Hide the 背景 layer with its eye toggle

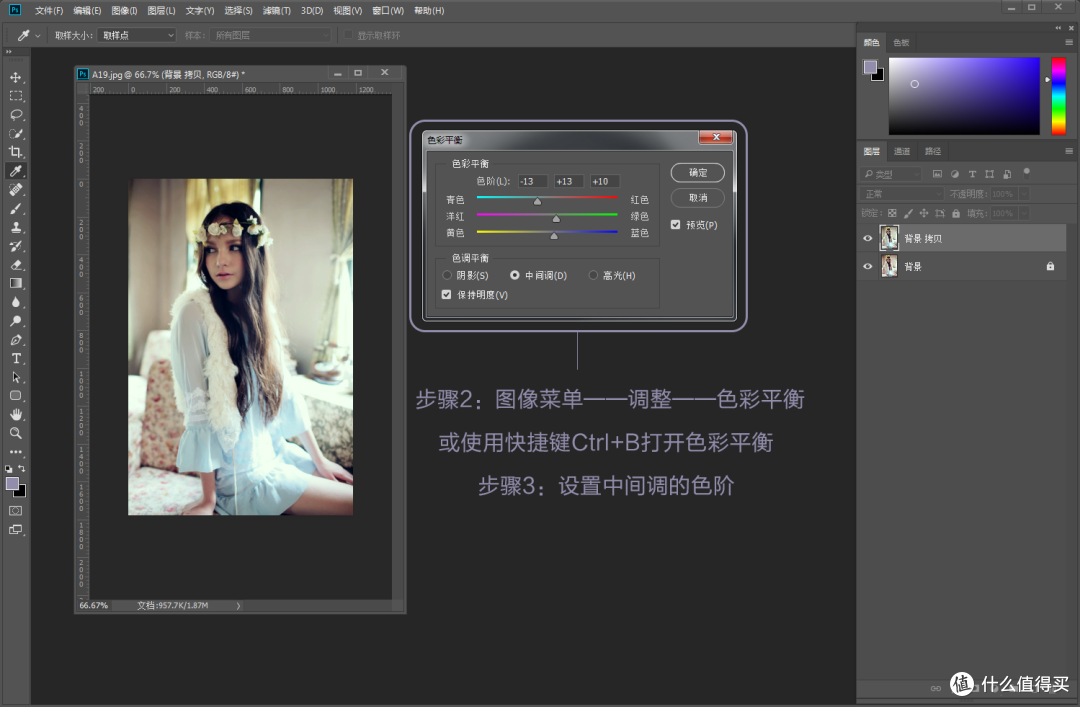tap(869, 266)
